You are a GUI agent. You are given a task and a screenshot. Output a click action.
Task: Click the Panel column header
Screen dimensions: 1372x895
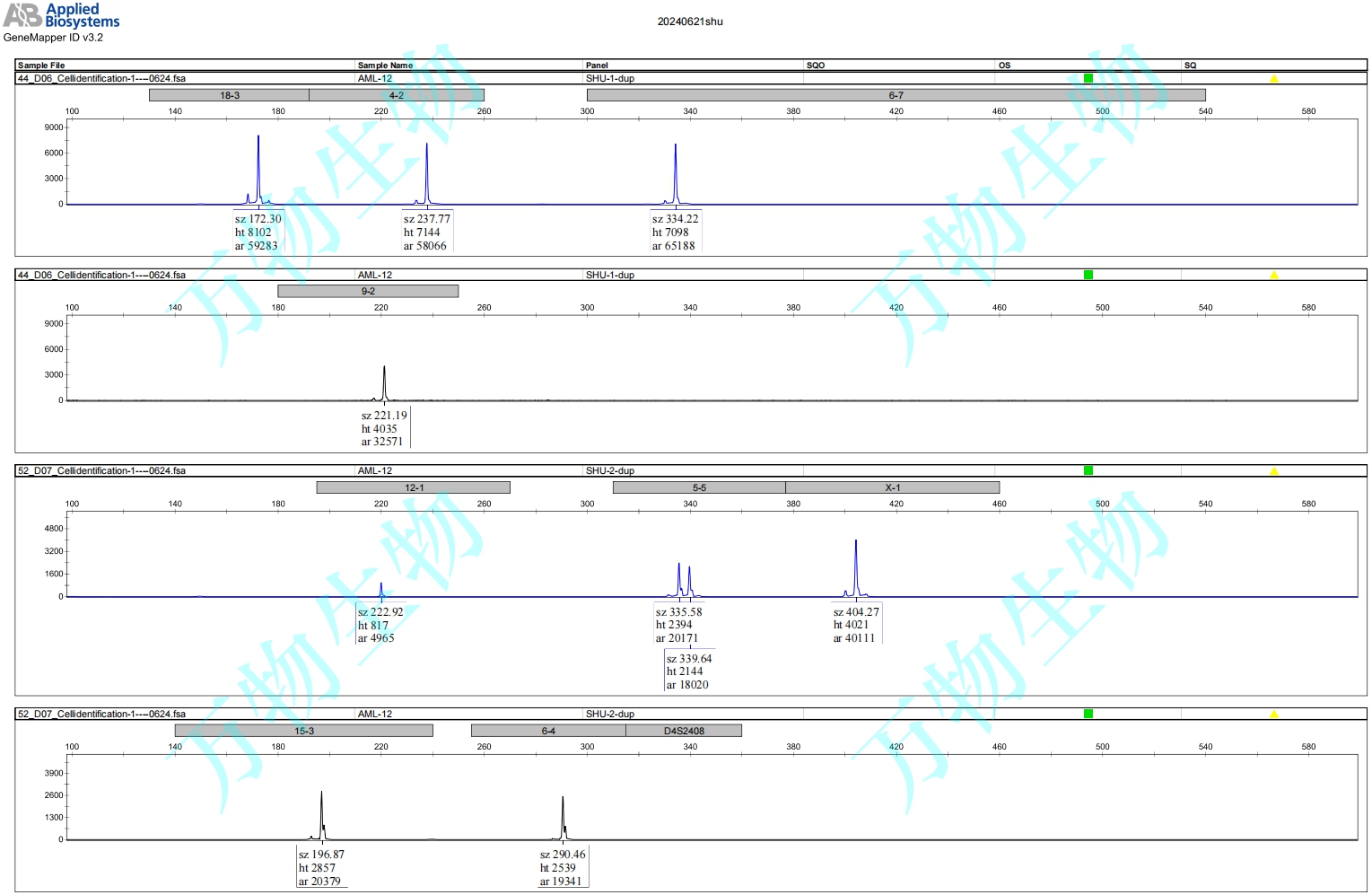coord(597,66)
